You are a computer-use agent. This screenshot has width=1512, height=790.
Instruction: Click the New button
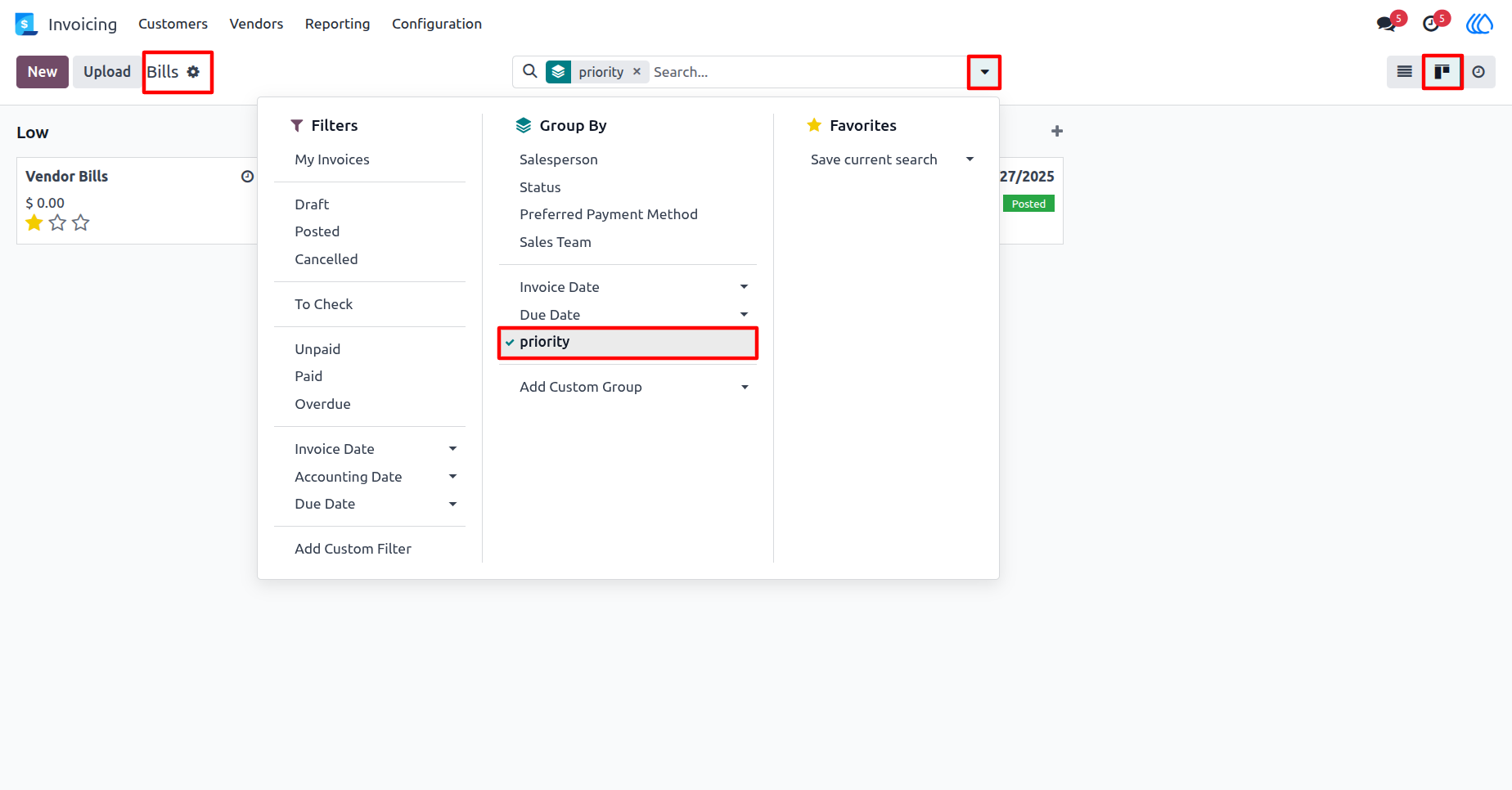43,72
